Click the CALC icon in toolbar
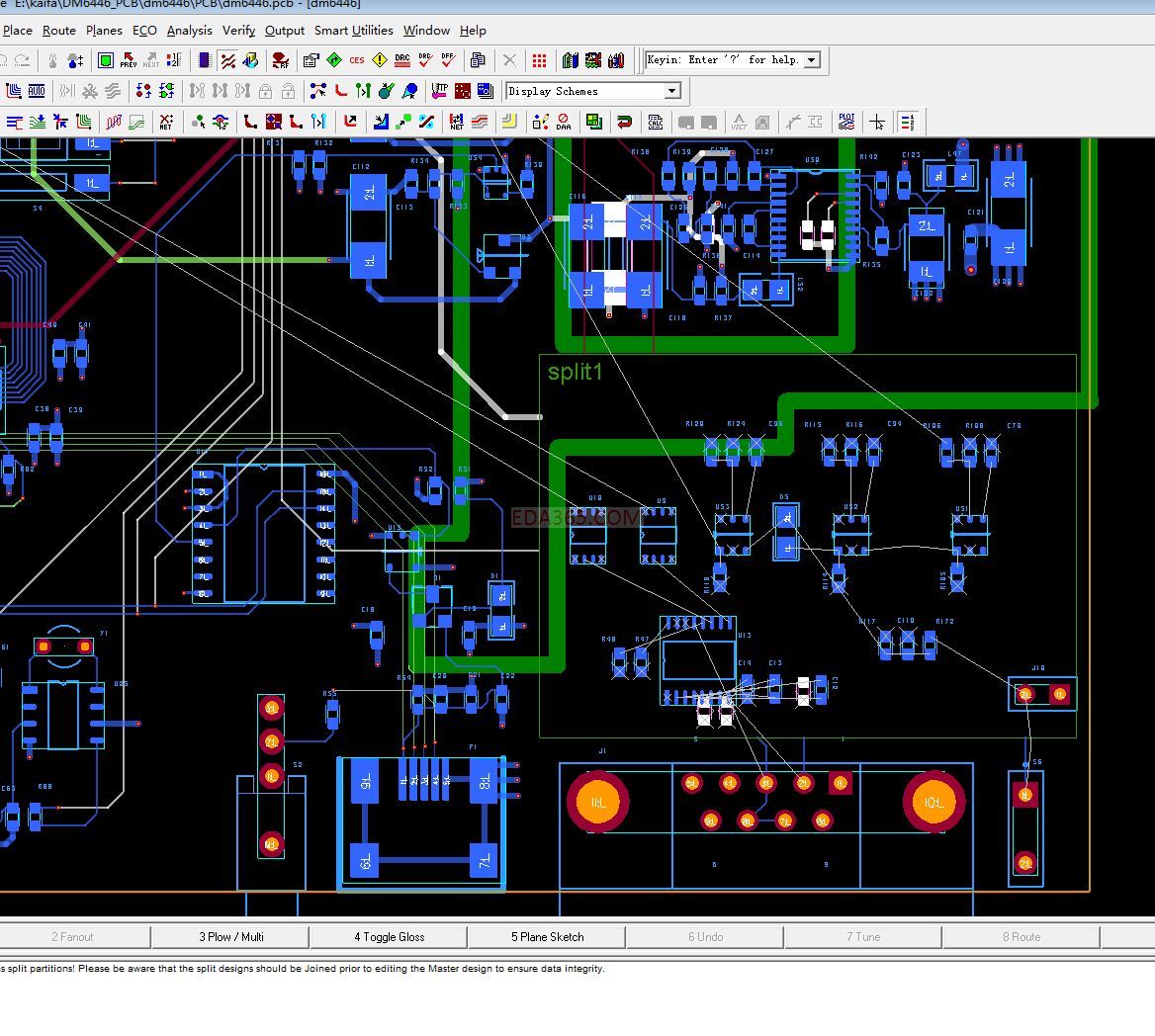The width and height of the screenshot is (1155, 1036). (x=656, y=122)
